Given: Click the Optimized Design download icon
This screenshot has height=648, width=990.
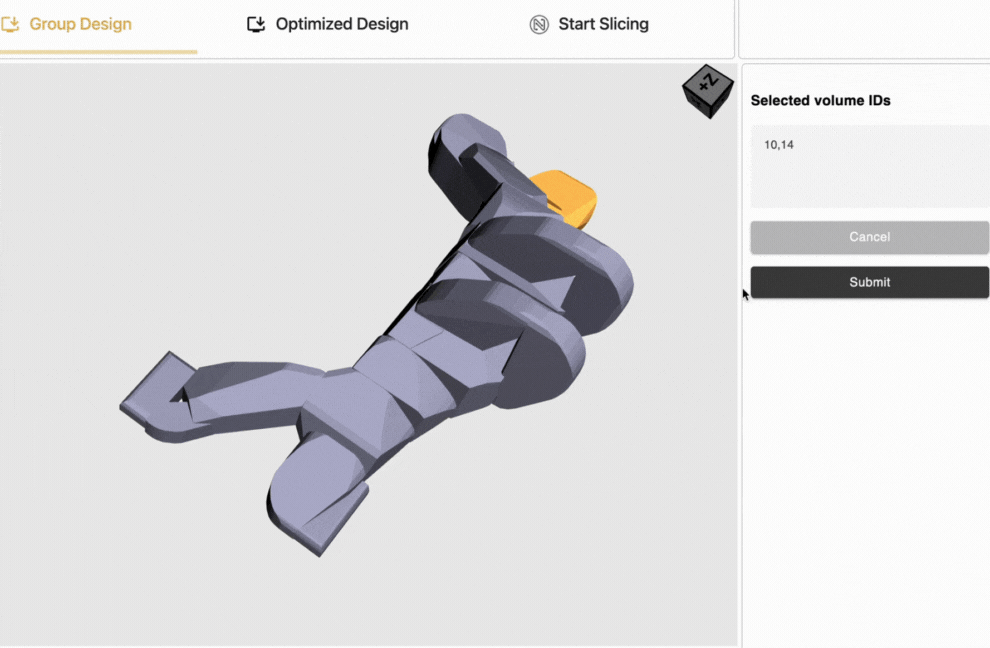Looking at the screenshot, I should 256,24.
